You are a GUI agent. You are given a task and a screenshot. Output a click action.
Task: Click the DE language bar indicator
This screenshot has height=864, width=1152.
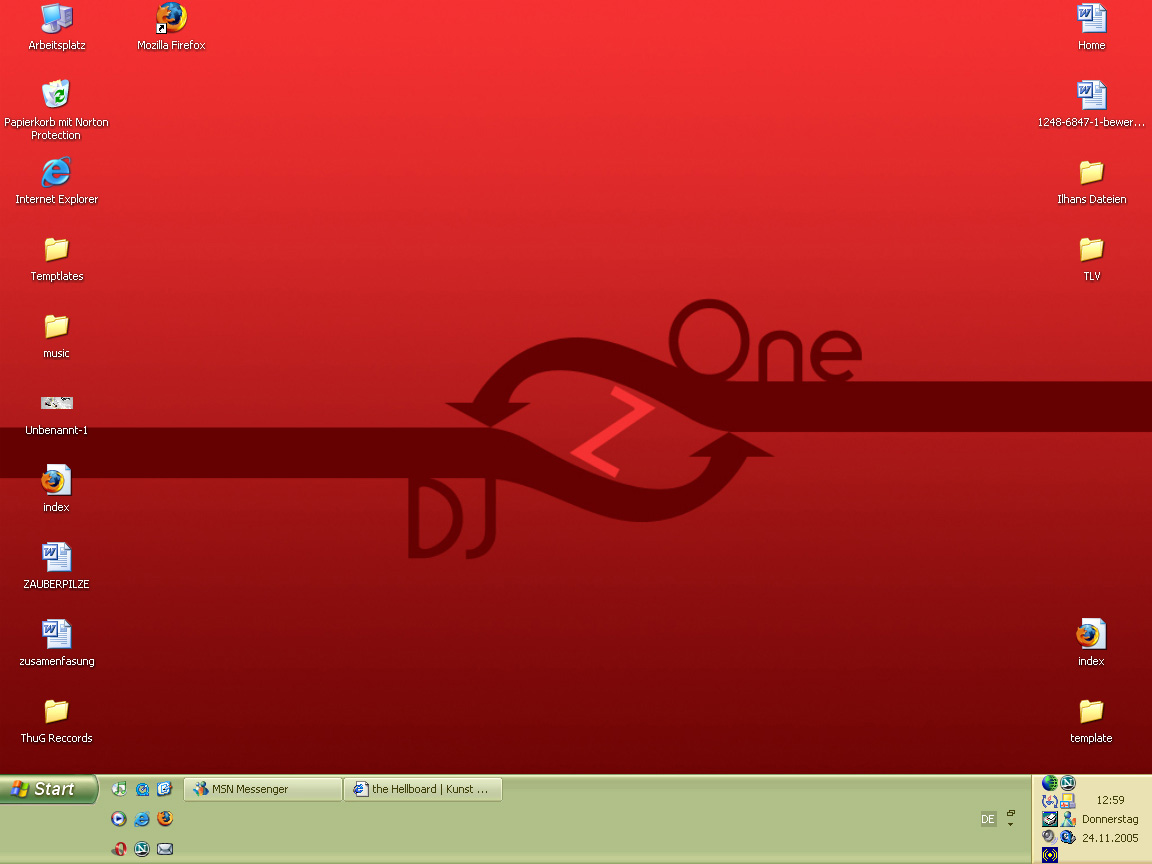[988, 819]
